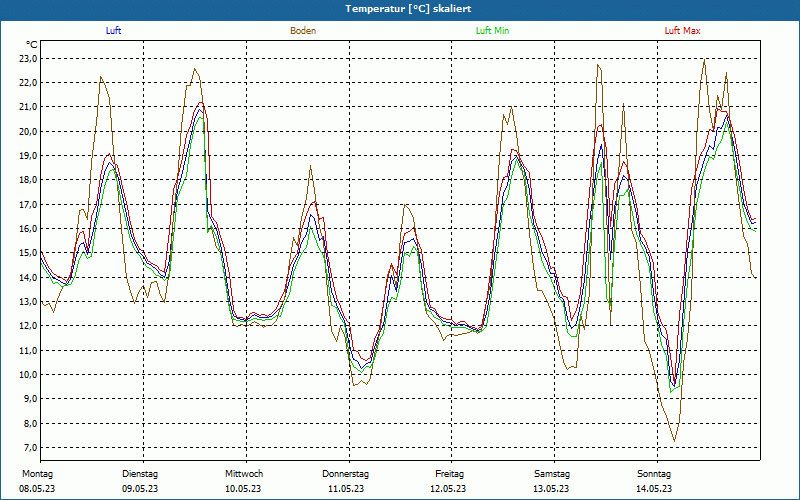Click the 'Dienstag' day label
The height and width of the screenshot is (500, 800).
coord(140,474)
